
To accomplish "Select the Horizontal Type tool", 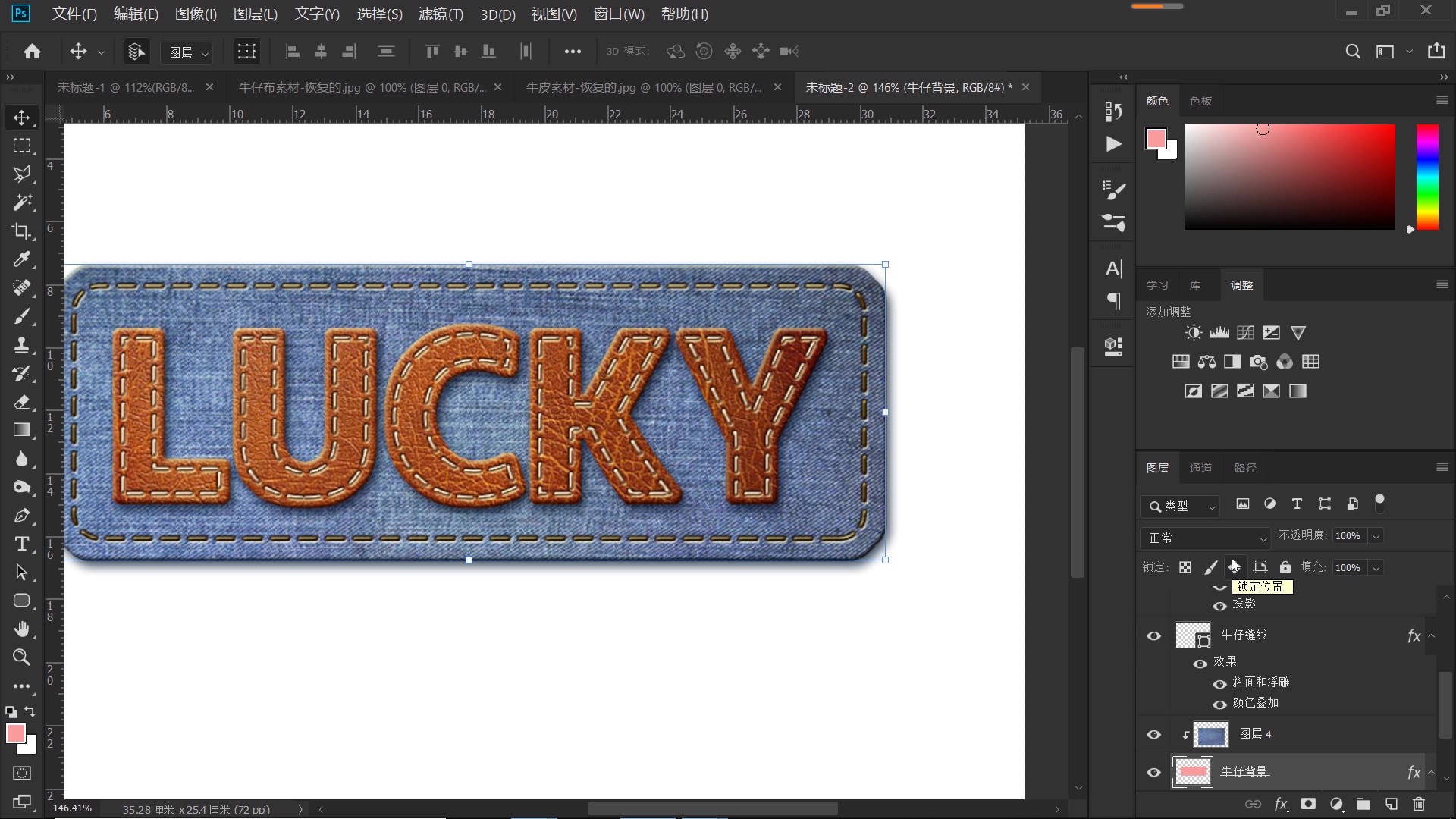I will coord(21,544).
